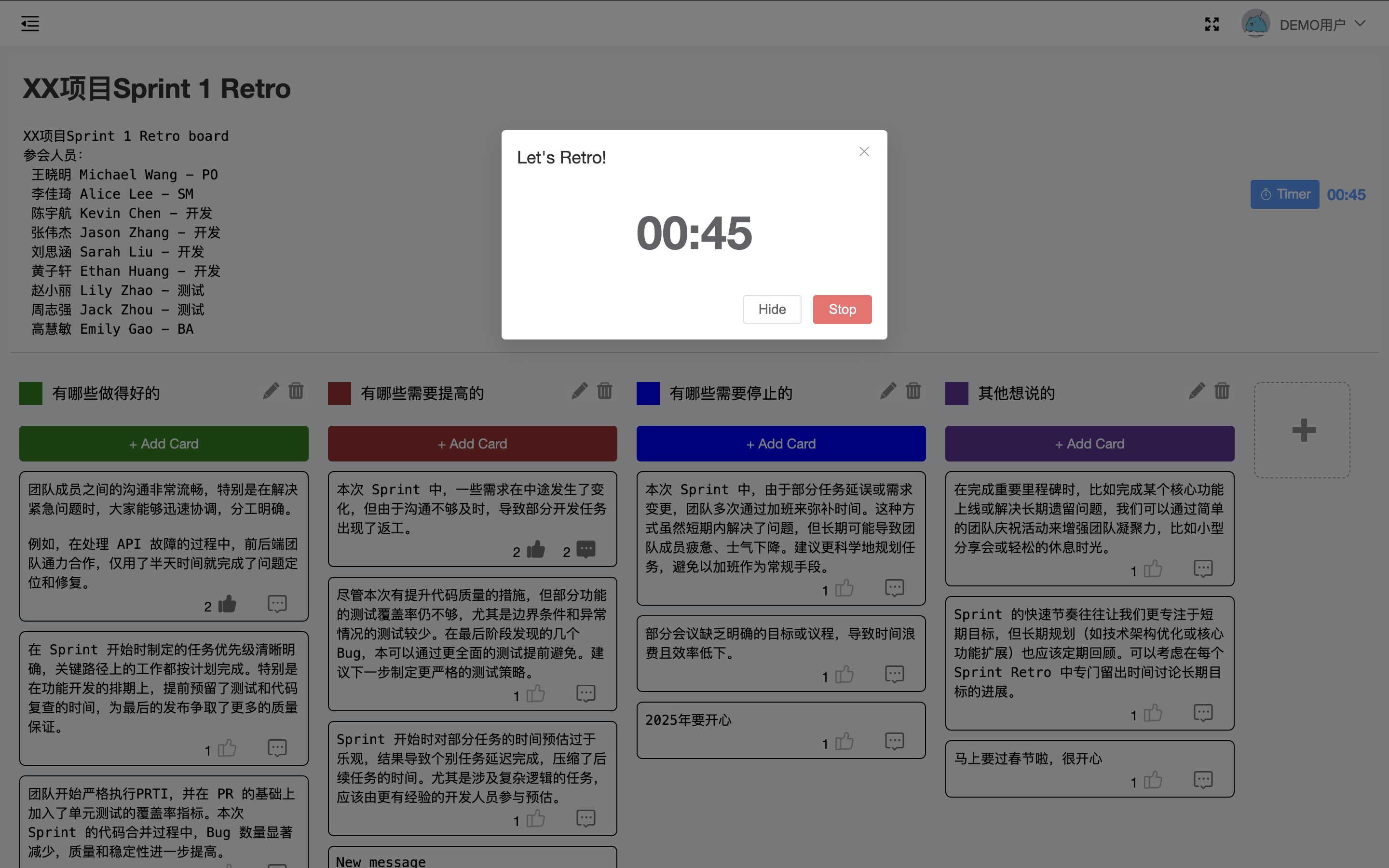Delete the '其他想说的' column
Viewport: 1389px width, 868px height.
(x=1222, y=392)
